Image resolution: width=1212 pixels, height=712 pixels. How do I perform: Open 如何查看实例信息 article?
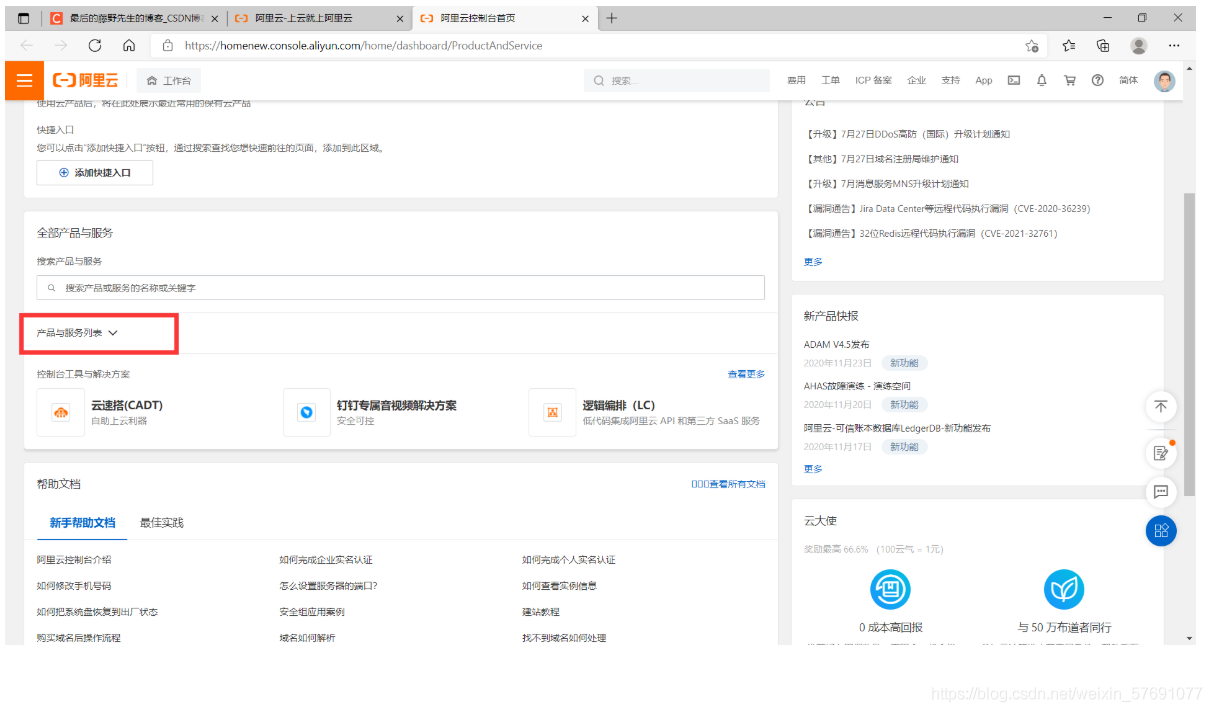(x=559, y=586)
